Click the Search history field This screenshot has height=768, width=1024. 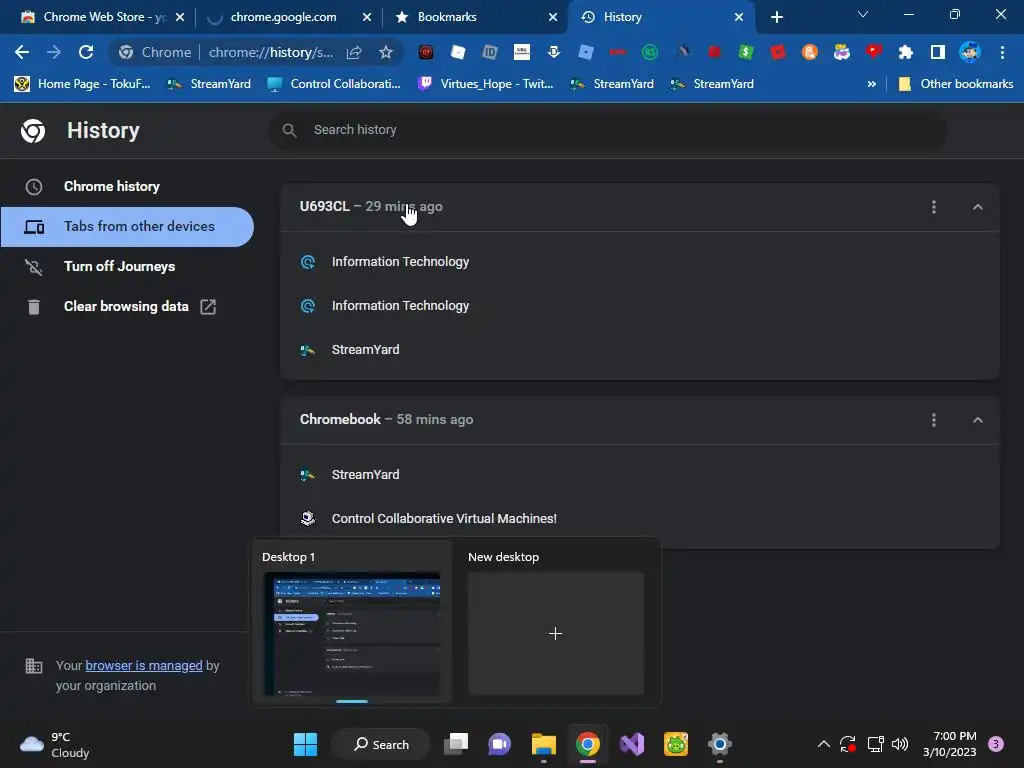pos(607,130)
